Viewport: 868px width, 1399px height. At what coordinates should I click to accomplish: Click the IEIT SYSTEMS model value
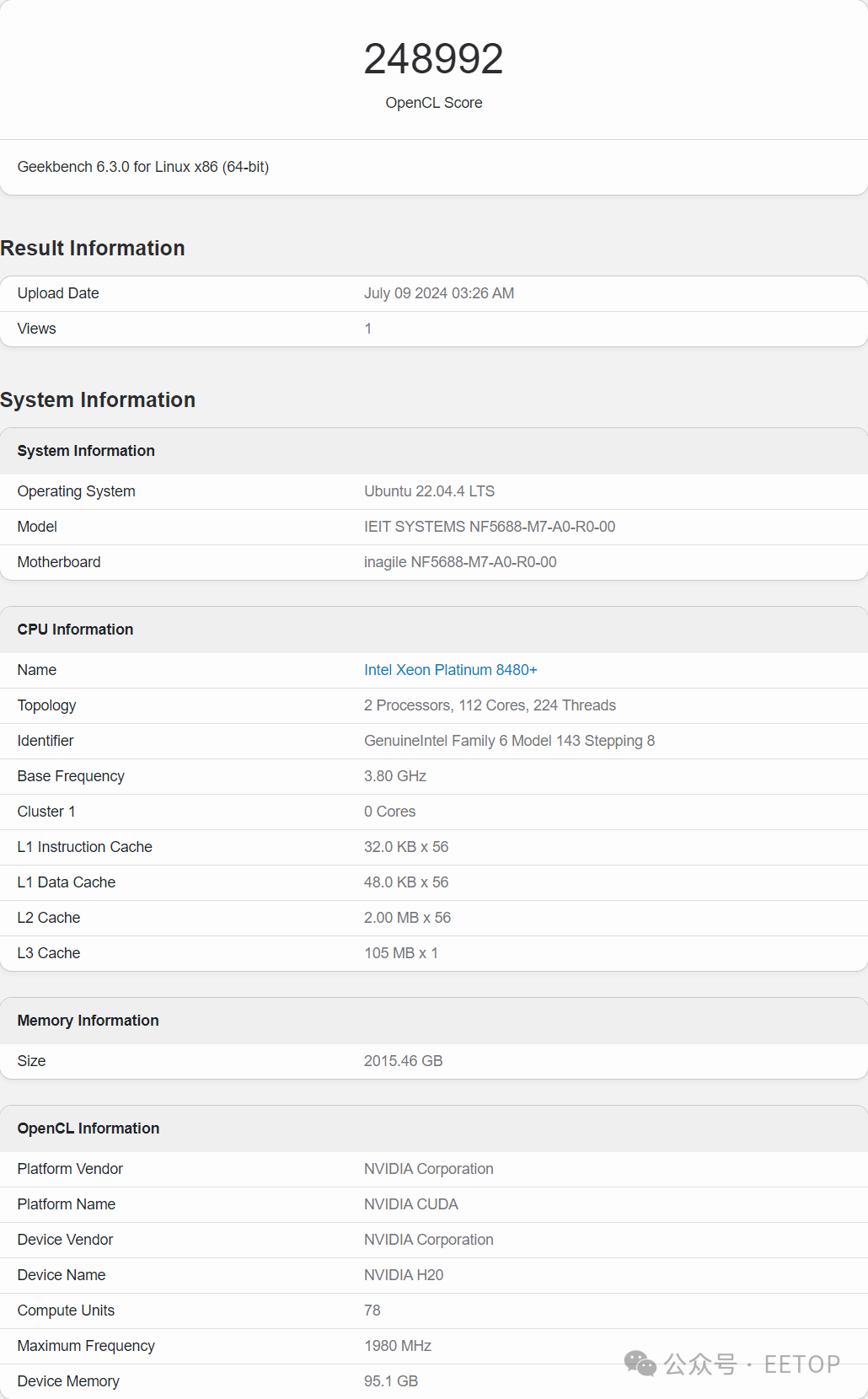[490, 527]
